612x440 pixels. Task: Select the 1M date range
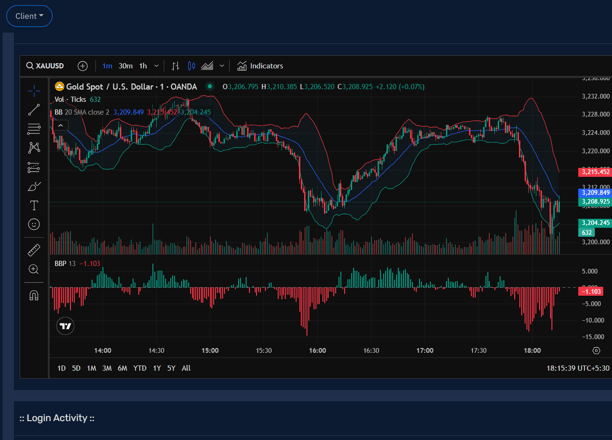pyautogui.click(x=91, y=368)
